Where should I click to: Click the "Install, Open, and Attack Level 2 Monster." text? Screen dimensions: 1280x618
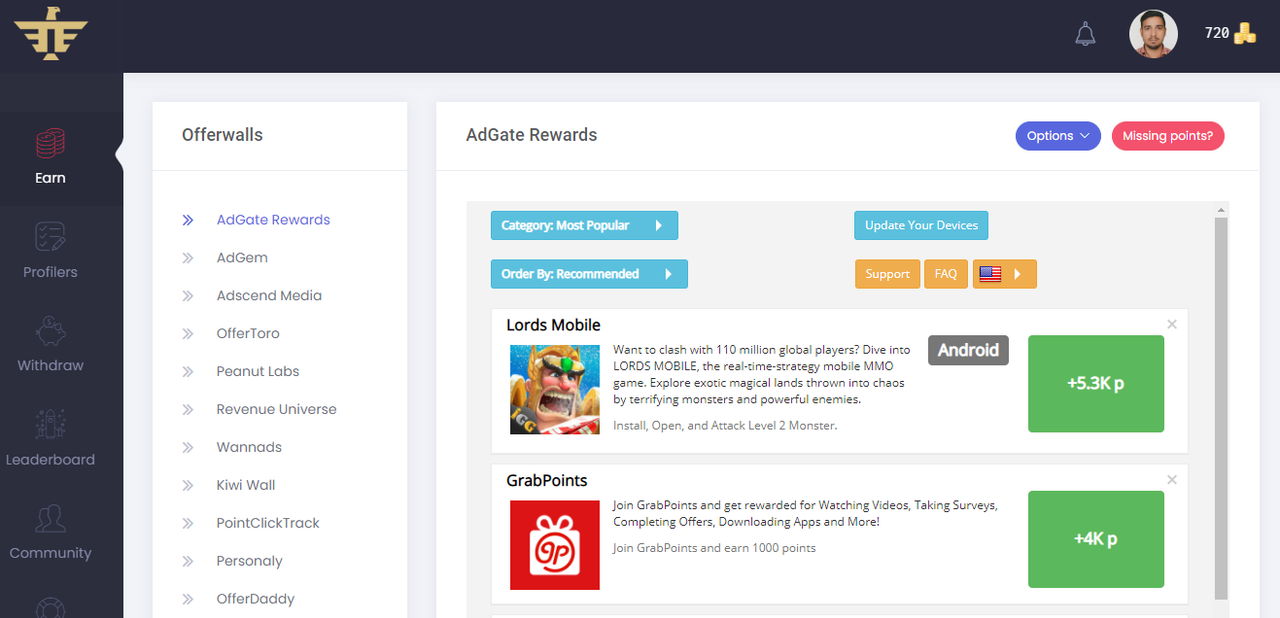click(x=725, y=425)
